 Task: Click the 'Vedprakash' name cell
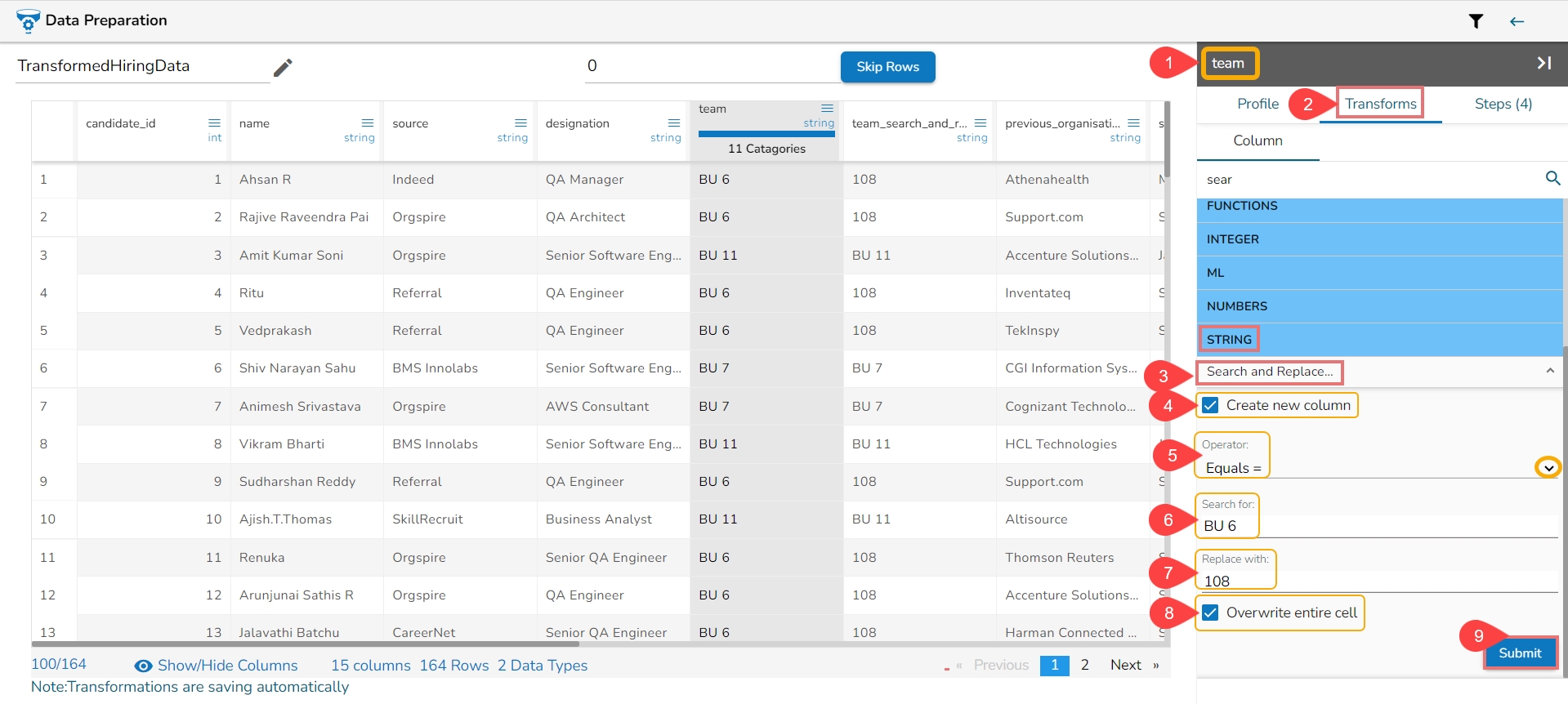(275, 331)
